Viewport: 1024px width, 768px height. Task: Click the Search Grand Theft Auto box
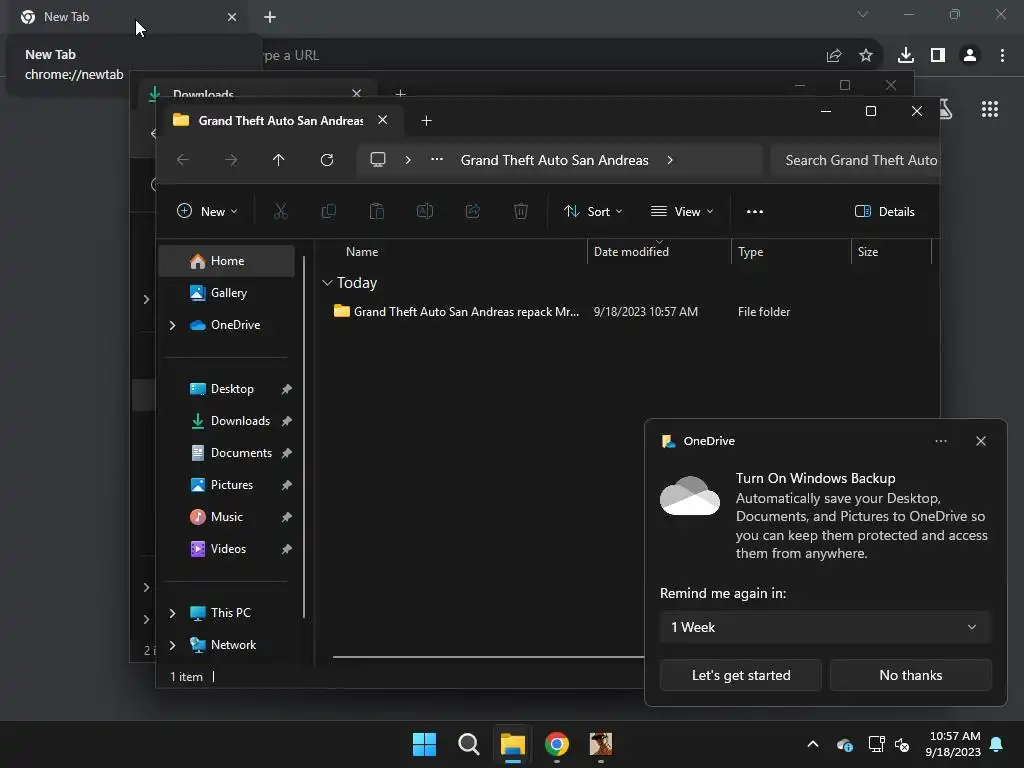point(855,161)
